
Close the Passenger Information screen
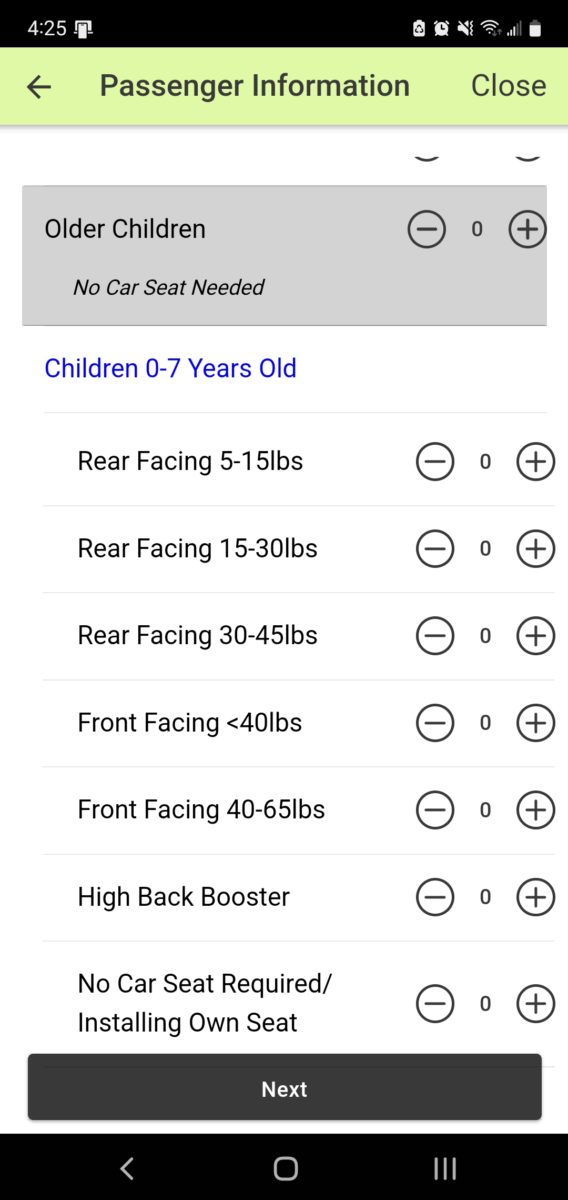click(508, 86)
